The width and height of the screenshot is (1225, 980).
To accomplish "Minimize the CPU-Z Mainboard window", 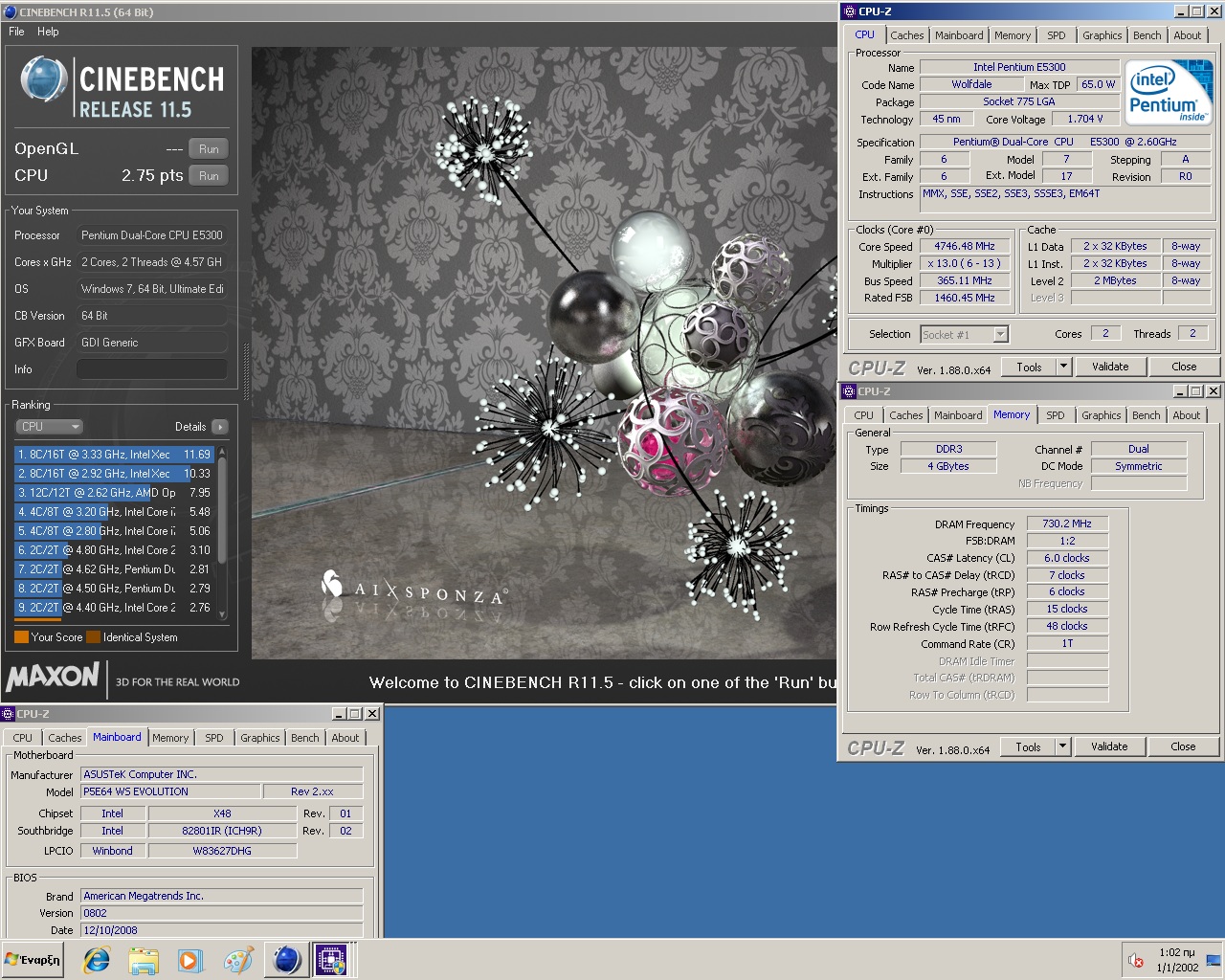I will click(339, 714).
